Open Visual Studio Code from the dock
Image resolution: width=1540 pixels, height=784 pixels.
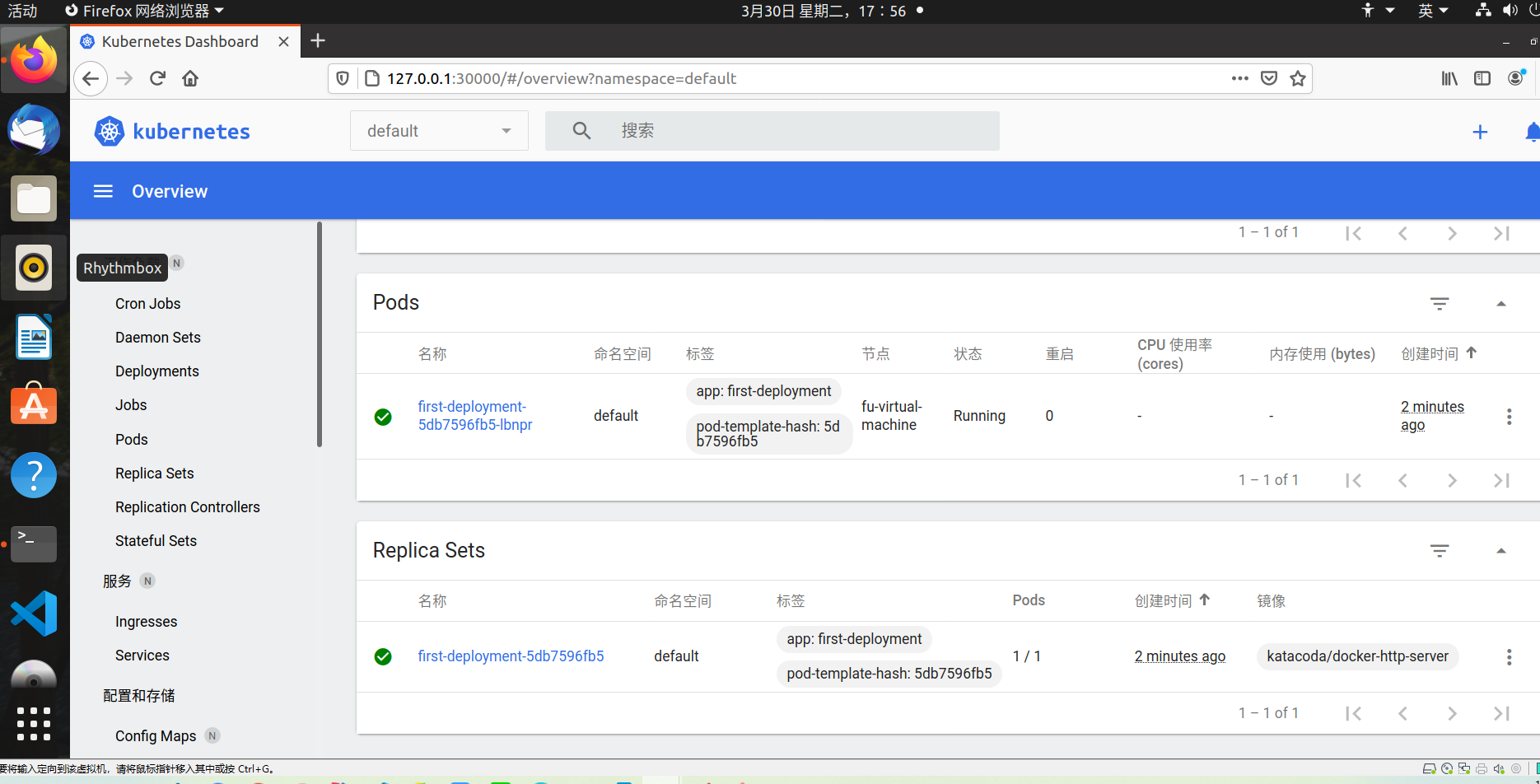[34, 614]
